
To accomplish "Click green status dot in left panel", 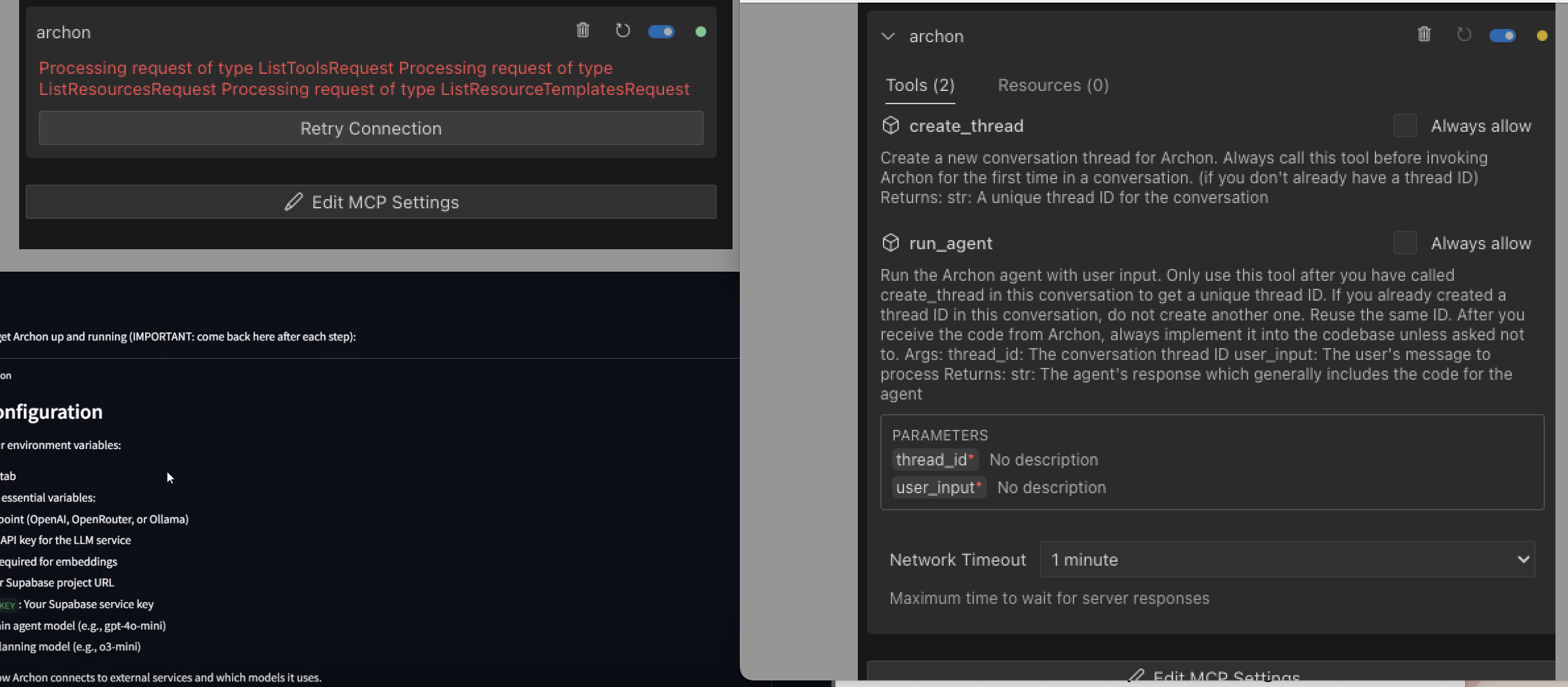I will pos(701,32).
